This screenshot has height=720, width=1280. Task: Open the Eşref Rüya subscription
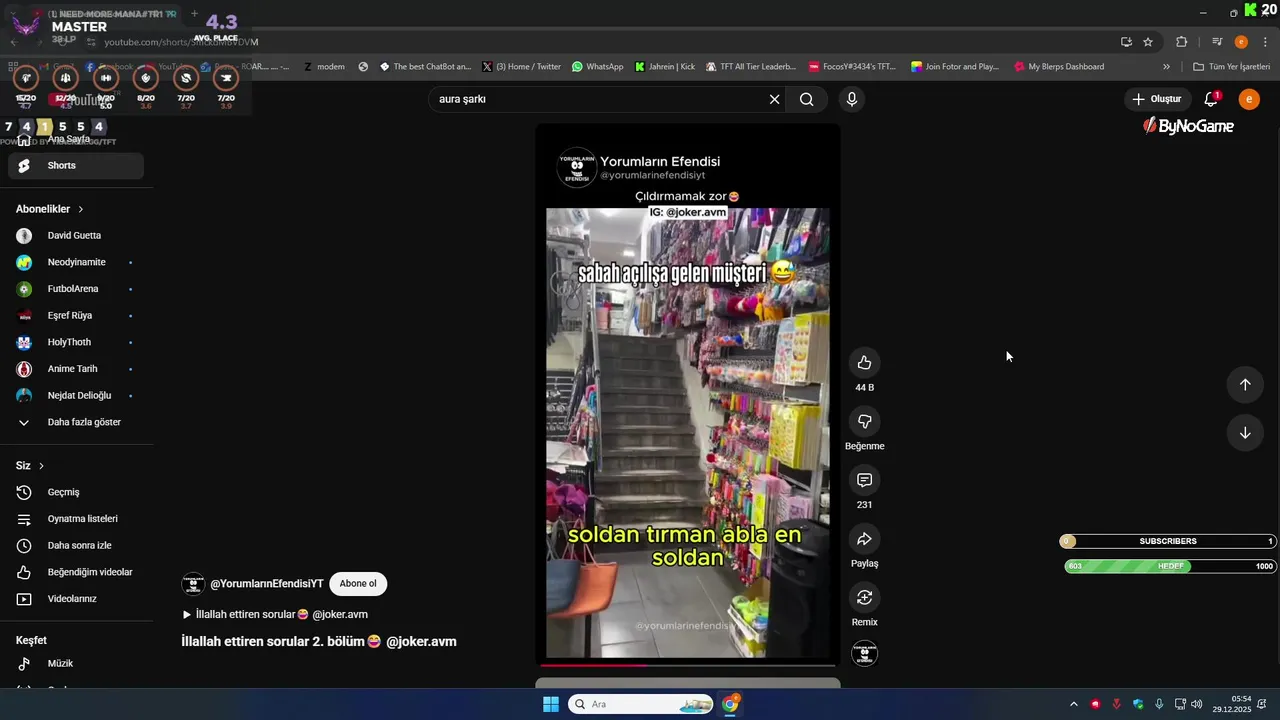(x=76, y=316)
